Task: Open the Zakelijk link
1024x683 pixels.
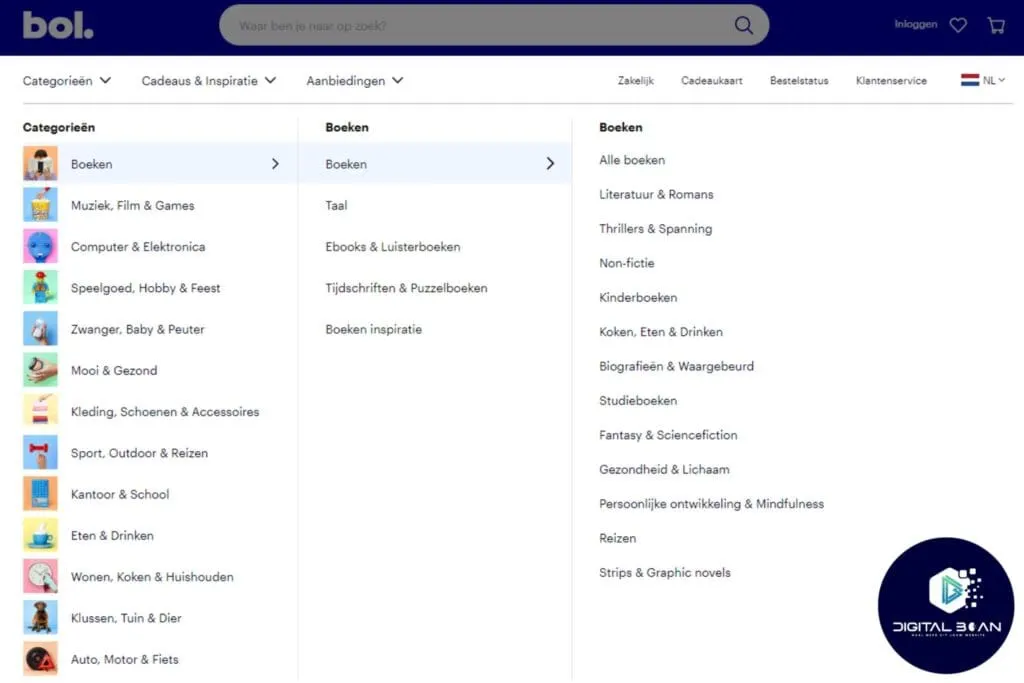Action: tap(635, 80)
